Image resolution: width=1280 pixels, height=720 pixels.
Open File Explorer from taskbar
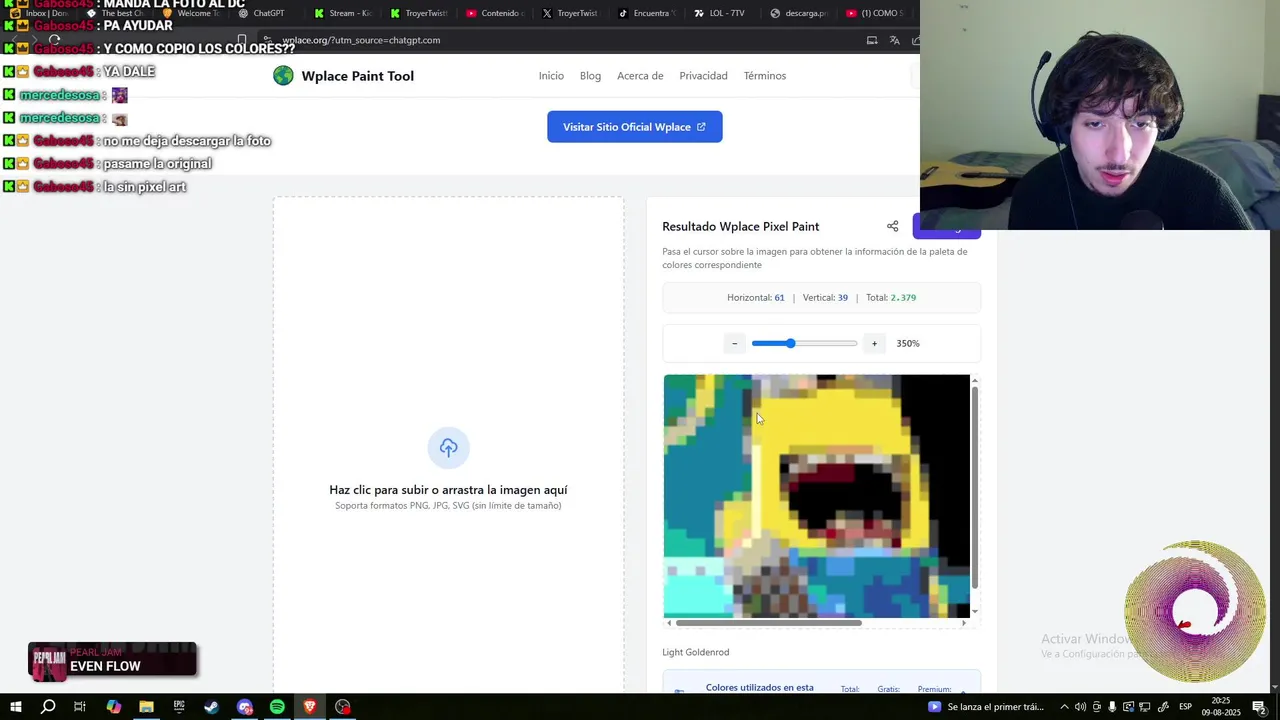pyautogui.click(x=146, y=707)
